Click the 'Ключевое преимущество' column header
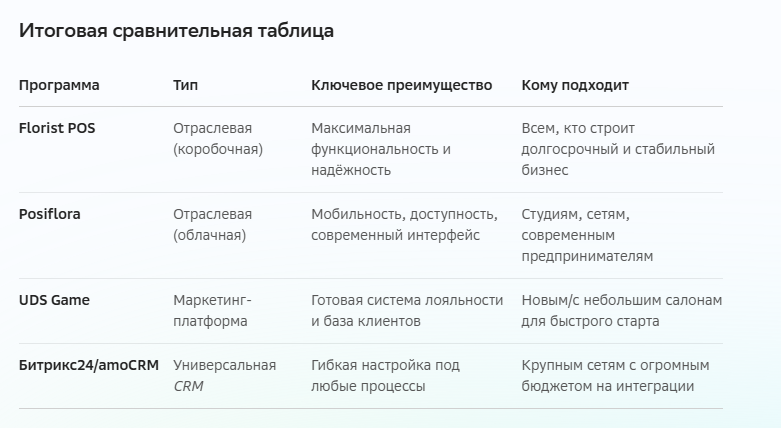 point(401,86)
